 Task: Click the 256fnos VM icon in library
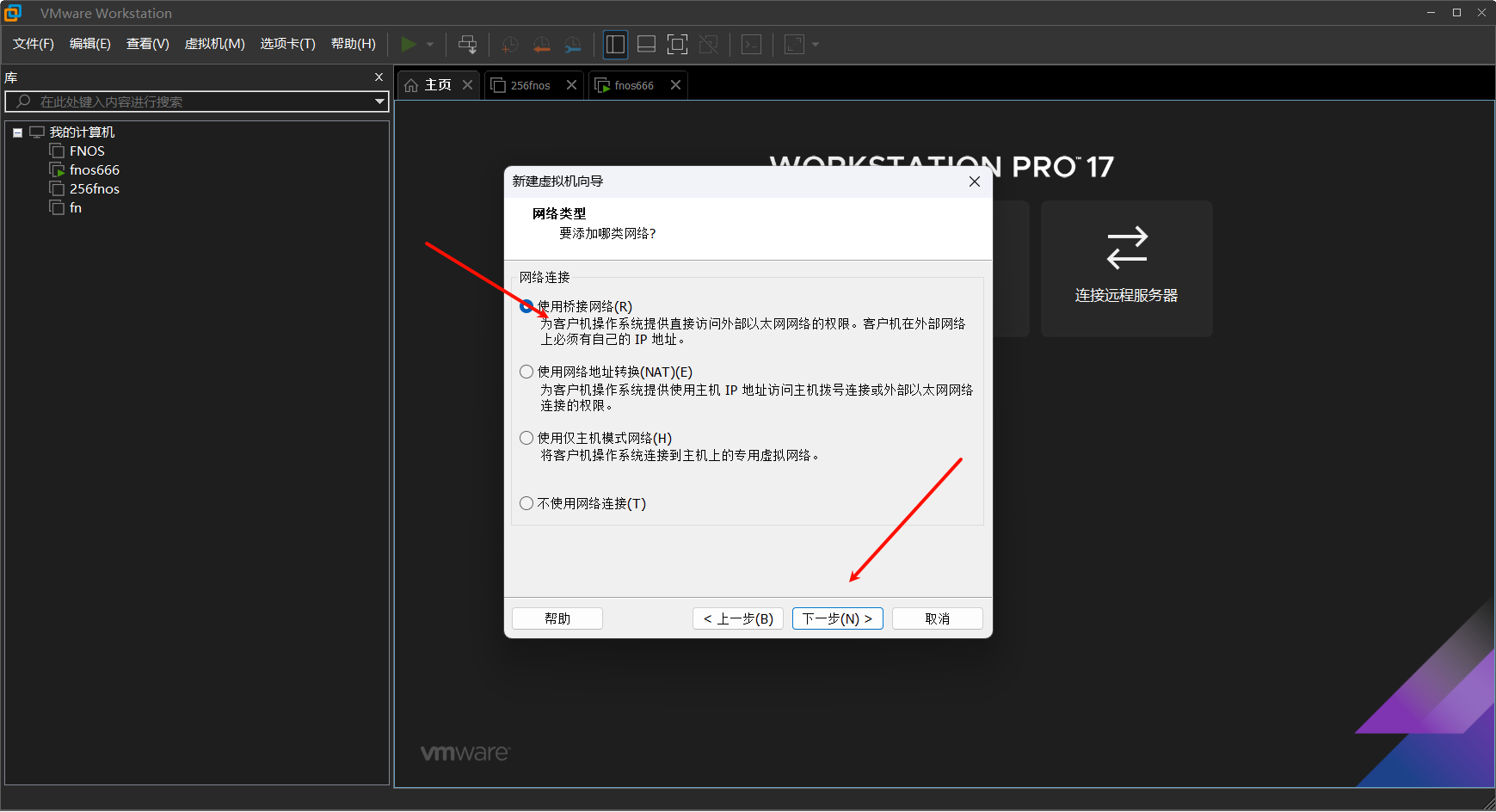[57, 188]
